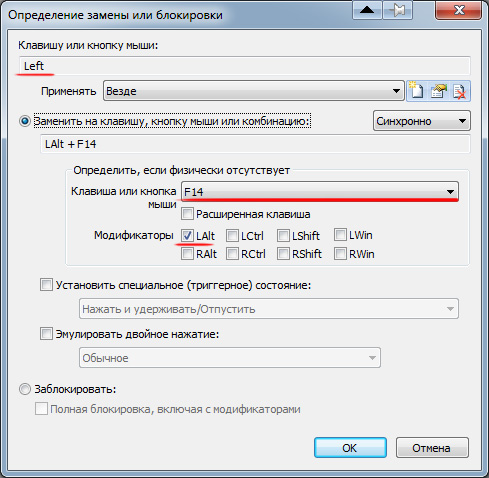Select the Заблокировать radio button

(x=25, y=389)
